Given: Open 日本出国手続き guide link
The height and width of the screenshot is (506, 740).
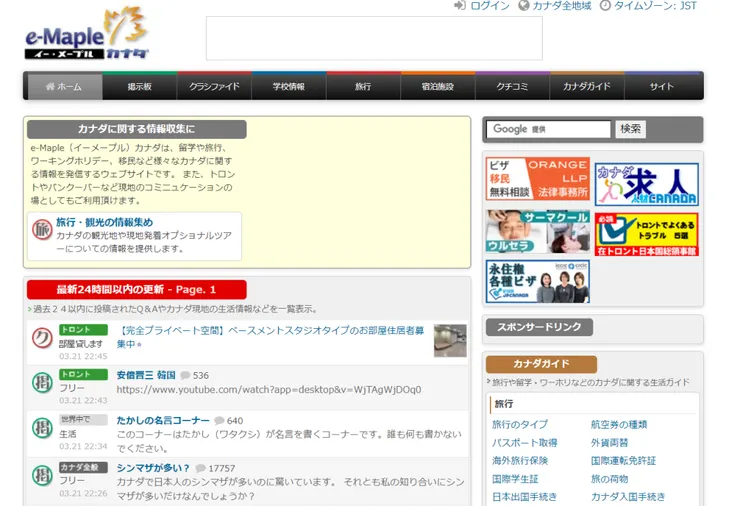Looking at the screenshot, I should pos(524,497).
